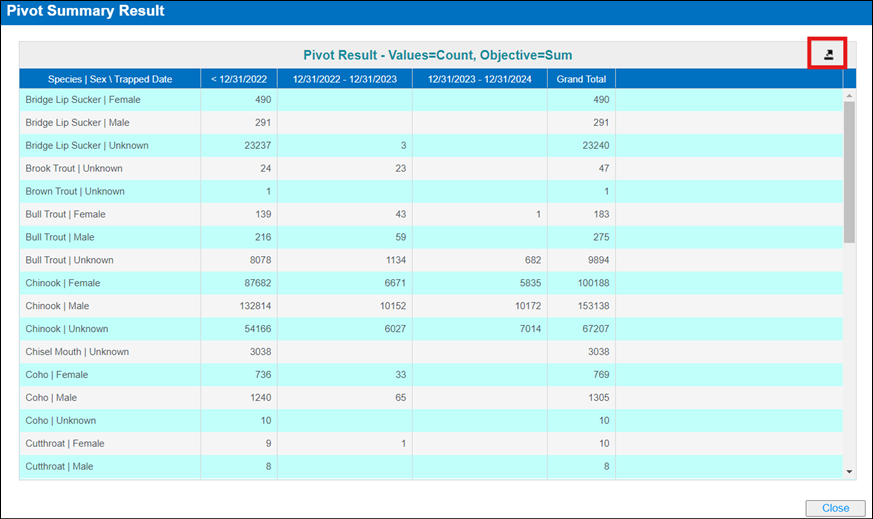This screenshot has height=519, width=873.
Task: Click the export icon in the pivot header
Action: (828, 55)
